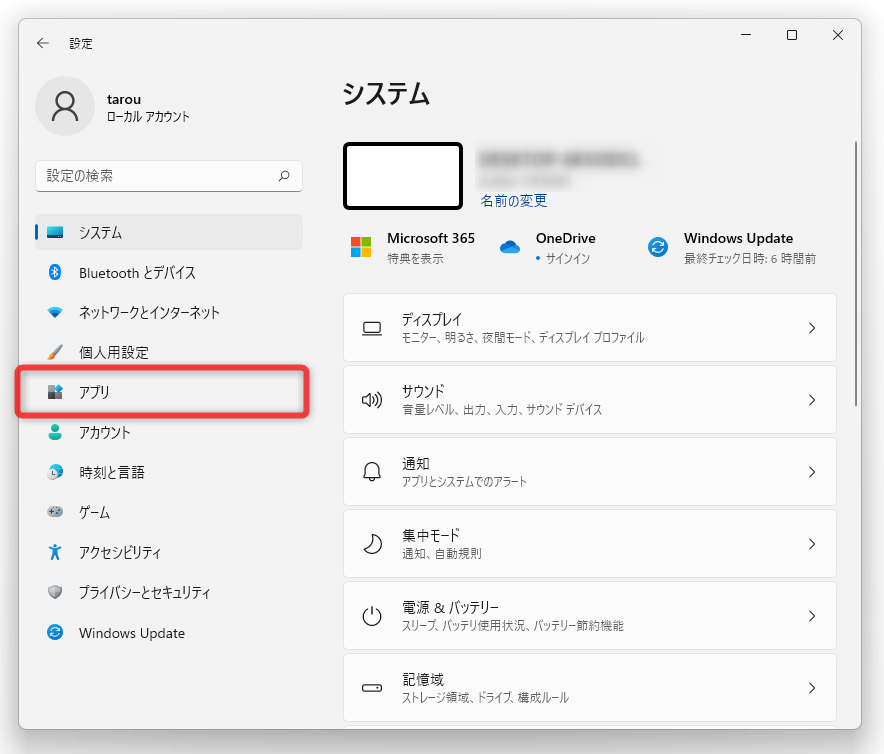Select the システム monitor icon in sidebar
This screenshot has height=754, width=884.
(x=55, y=232)
